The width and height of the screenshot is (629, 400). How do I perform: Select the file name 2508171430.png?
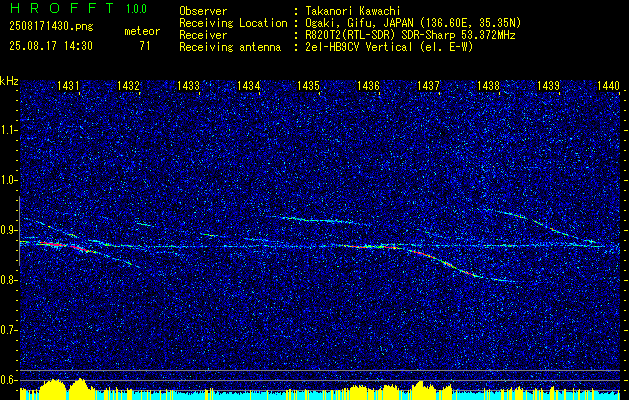[x=51, y=26]
